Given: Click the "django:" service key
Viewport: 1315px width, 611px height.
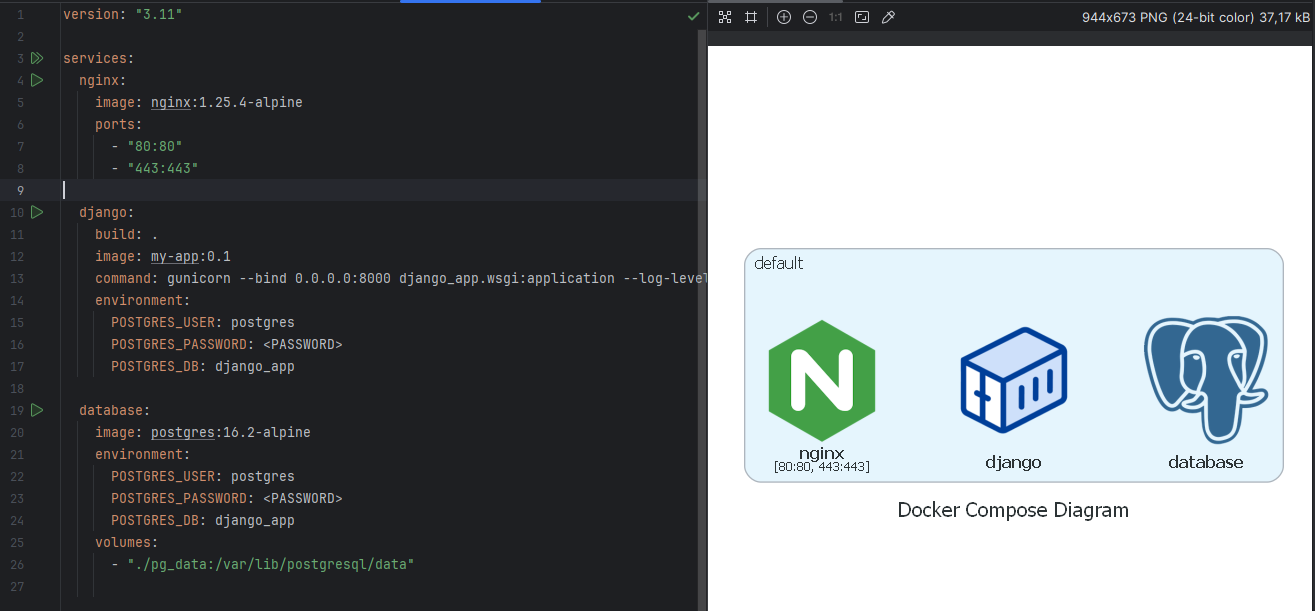Looking at the screenshot, I should coord(107,212).
